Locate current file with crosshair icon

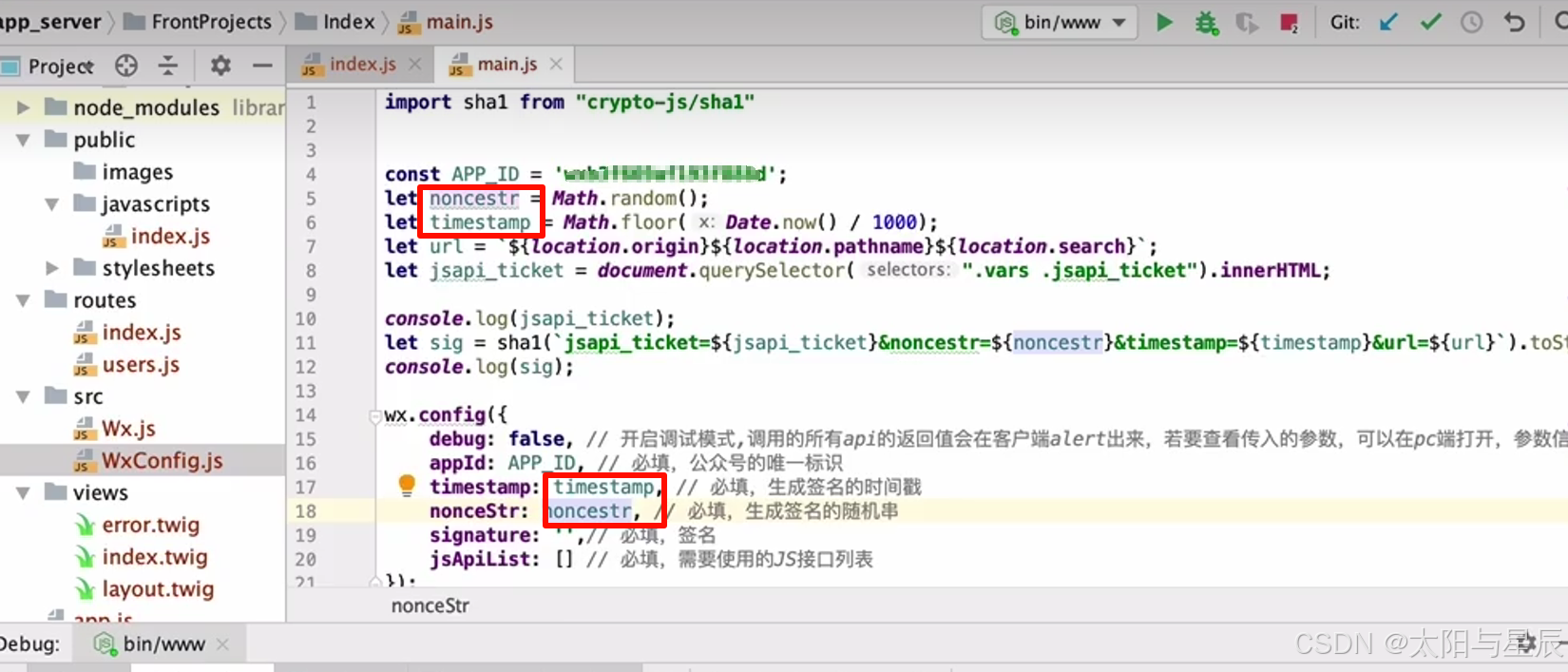pos(126,66)
